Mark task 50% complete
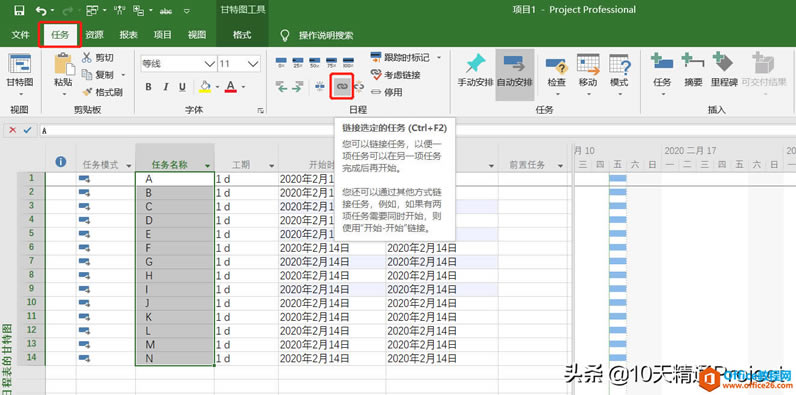Screen dimensions: 796x395 315,62
